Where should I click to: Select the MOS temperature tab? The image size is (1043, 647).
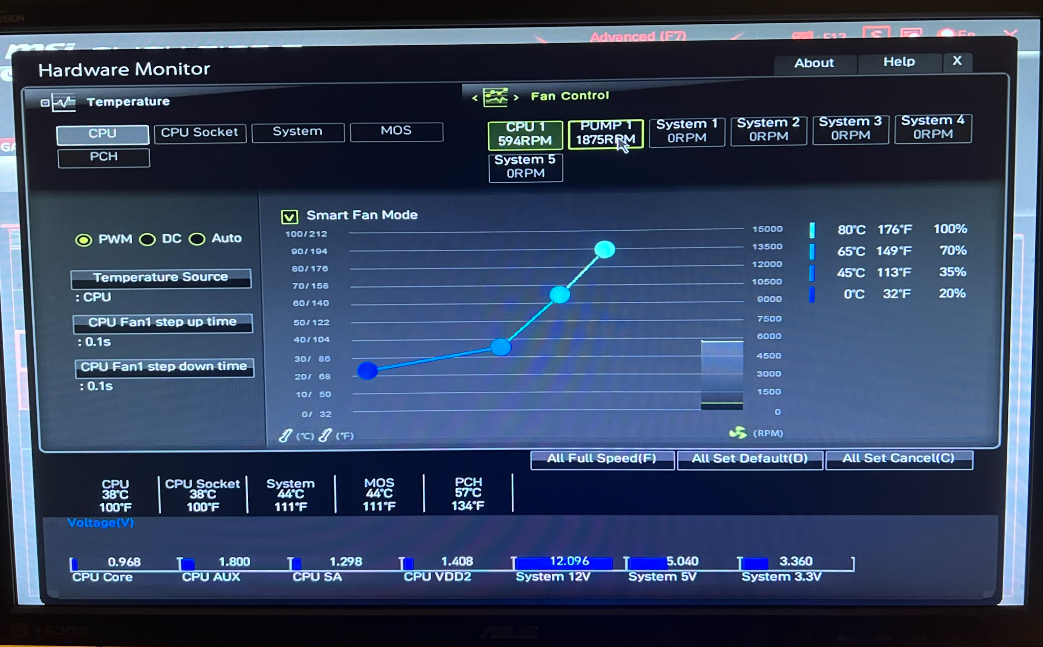click(396, 131)
